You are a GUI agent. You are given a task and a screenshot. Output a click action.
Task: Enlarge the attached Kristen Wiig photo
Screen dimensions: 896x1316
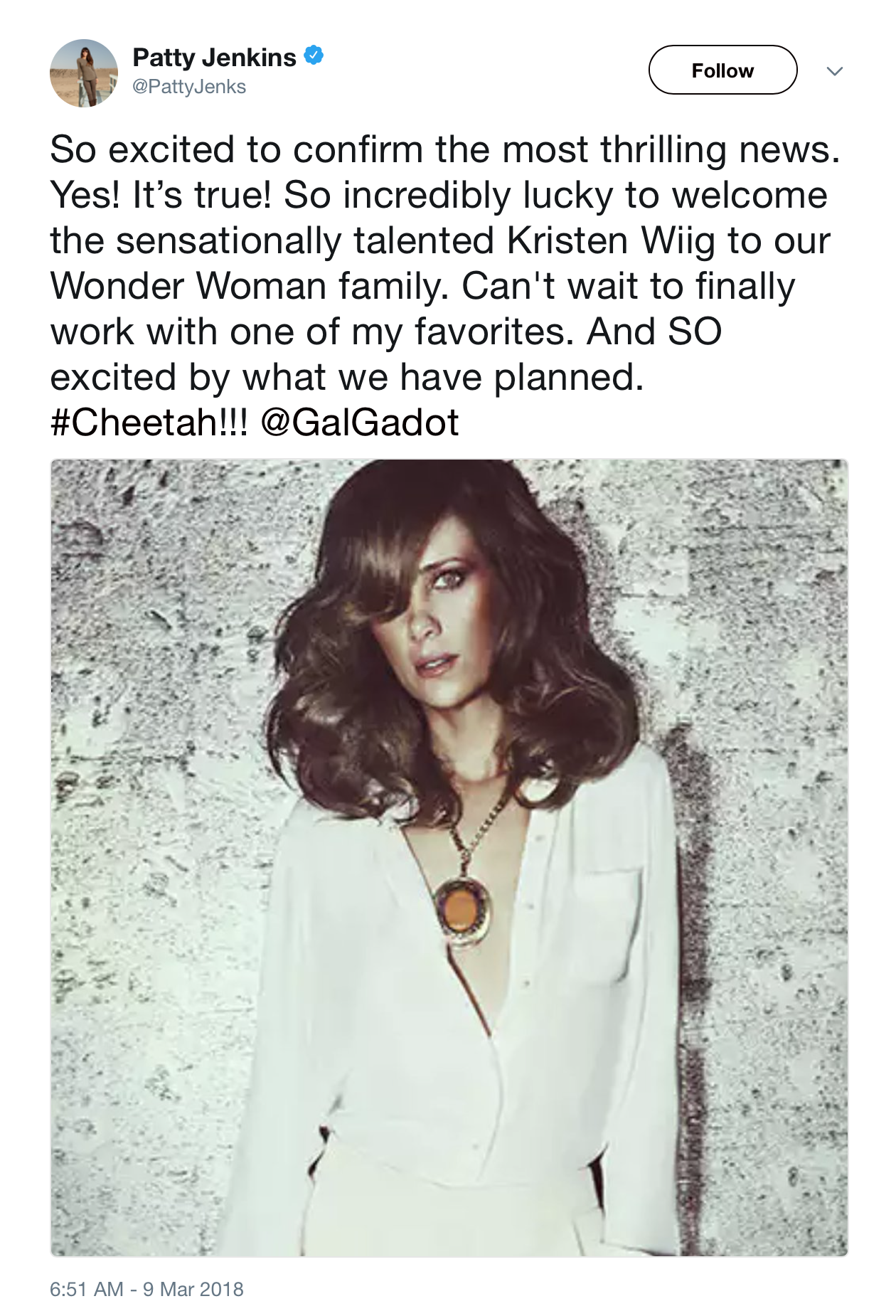pyautogui.click(x=449, y=858)
